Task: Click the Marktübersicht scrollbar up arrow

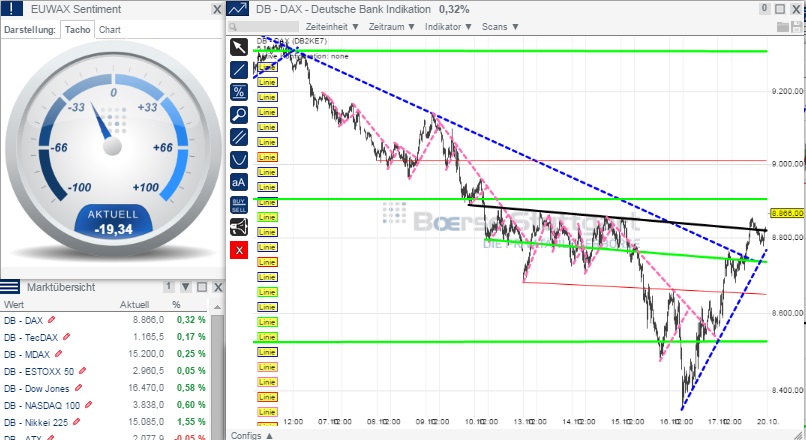Action: (217, 307)
